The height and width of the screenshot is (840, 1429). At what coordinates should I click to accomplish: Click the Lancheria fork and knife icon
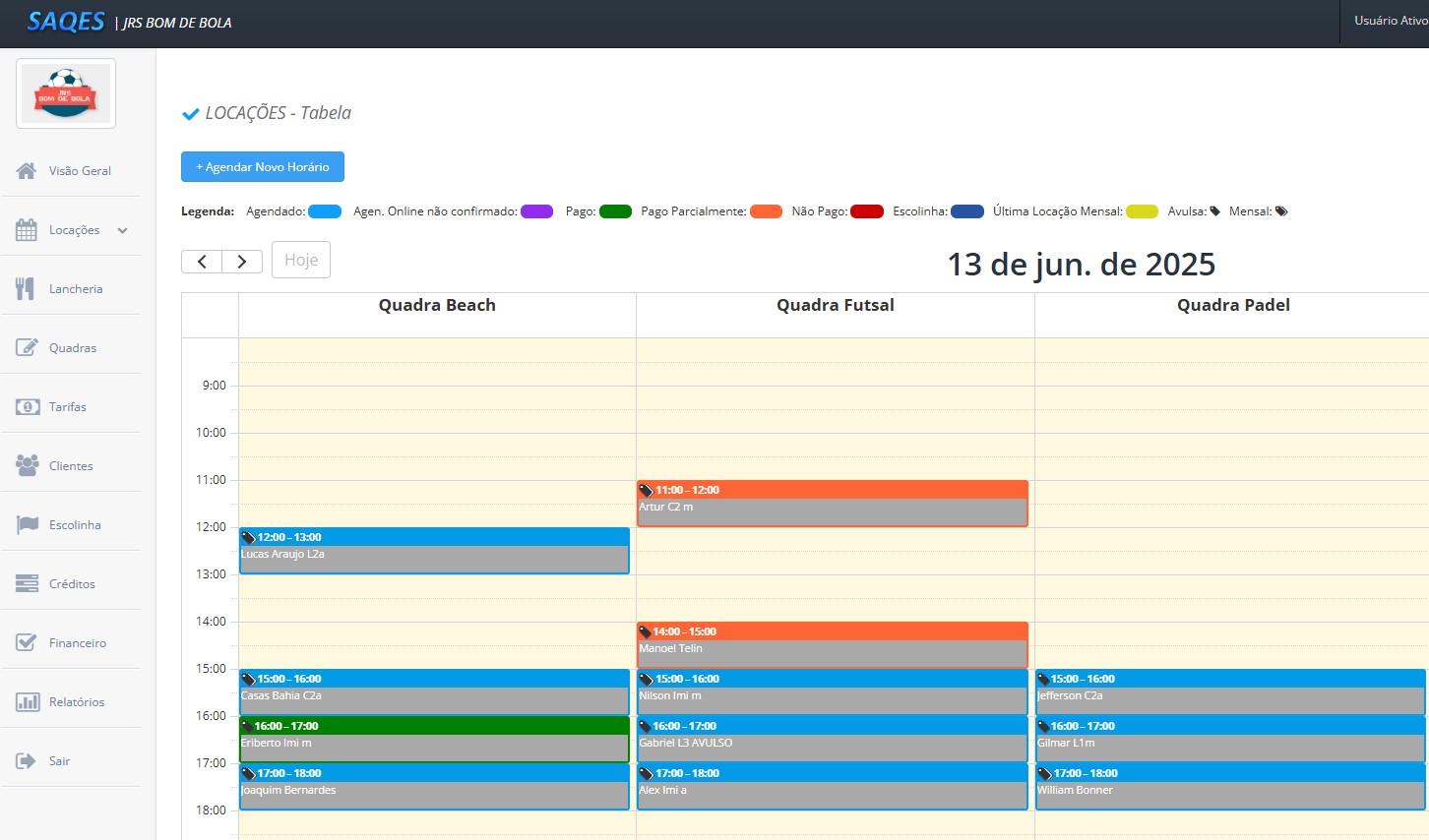click(26, 289)
